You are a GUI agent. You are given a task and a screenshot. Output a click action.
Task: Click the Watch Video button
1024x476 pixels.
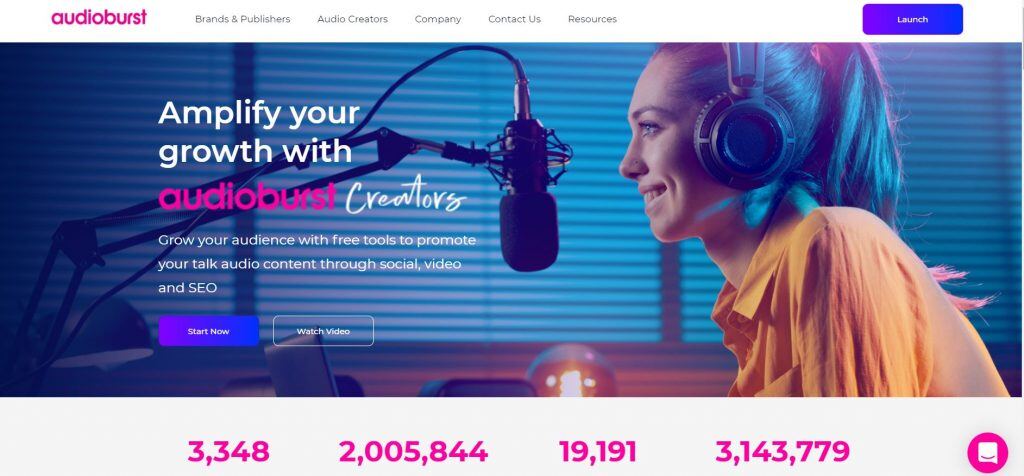coord(323,331)
